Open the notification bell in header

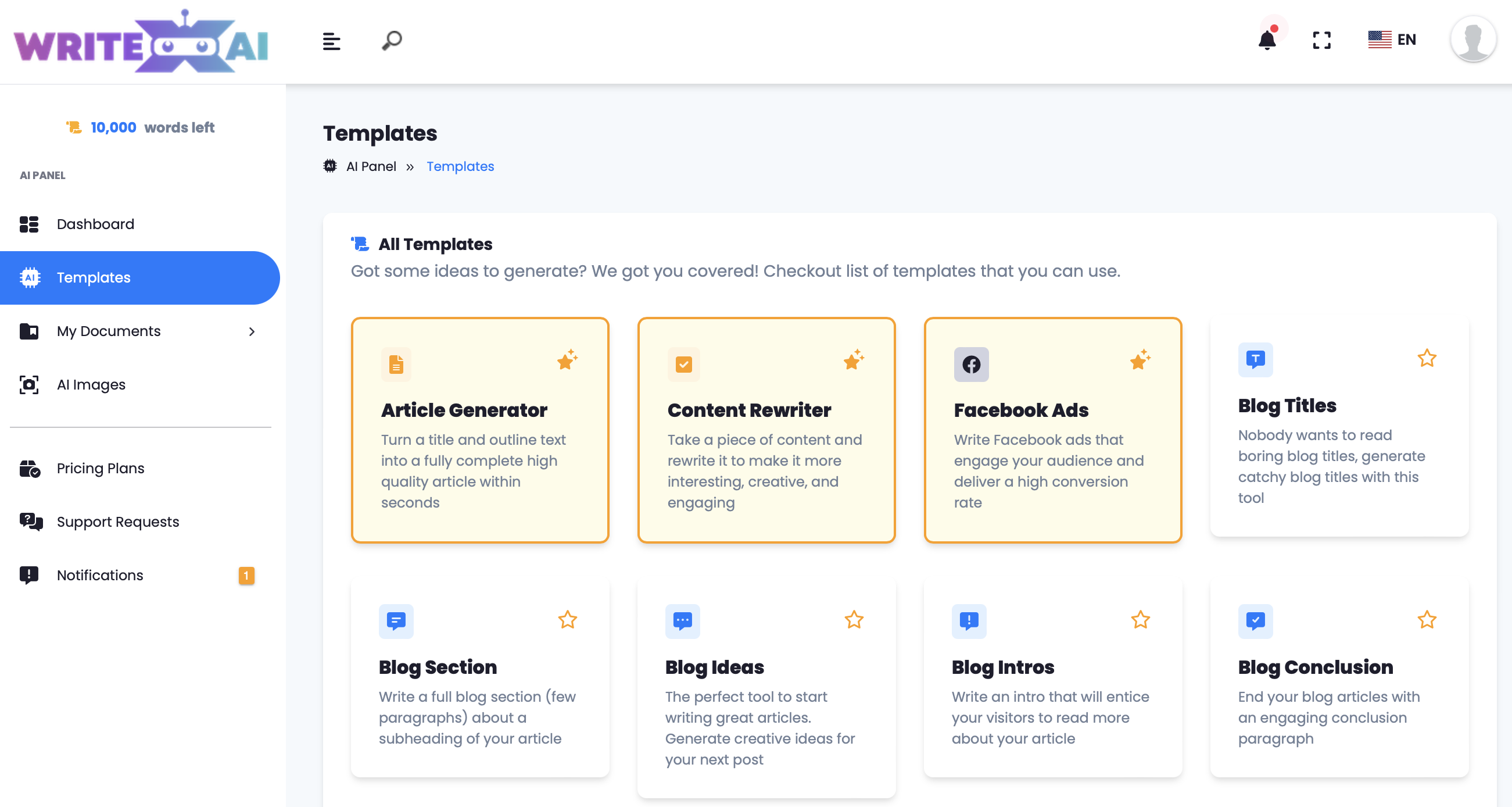click(1267, 40)
